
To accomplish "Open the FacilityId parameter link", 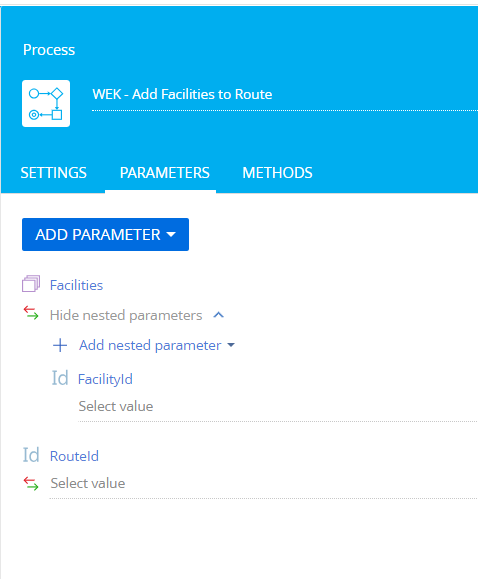I will click(x=105, y=379).
